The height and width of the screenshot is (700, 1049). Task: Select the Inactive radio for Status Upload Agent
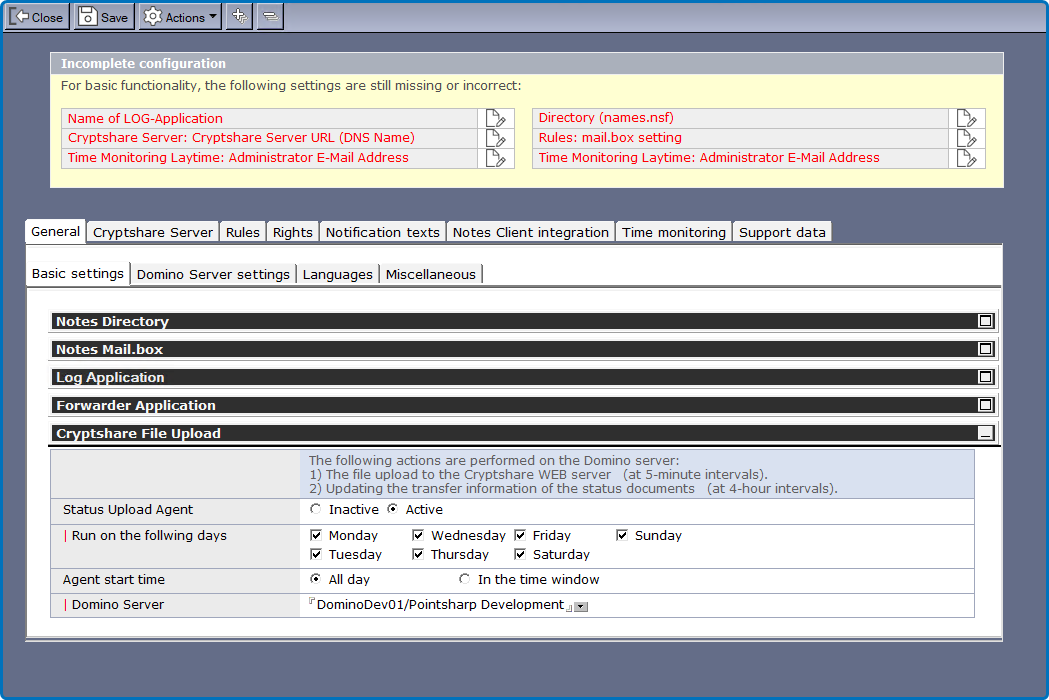(316, 510)
